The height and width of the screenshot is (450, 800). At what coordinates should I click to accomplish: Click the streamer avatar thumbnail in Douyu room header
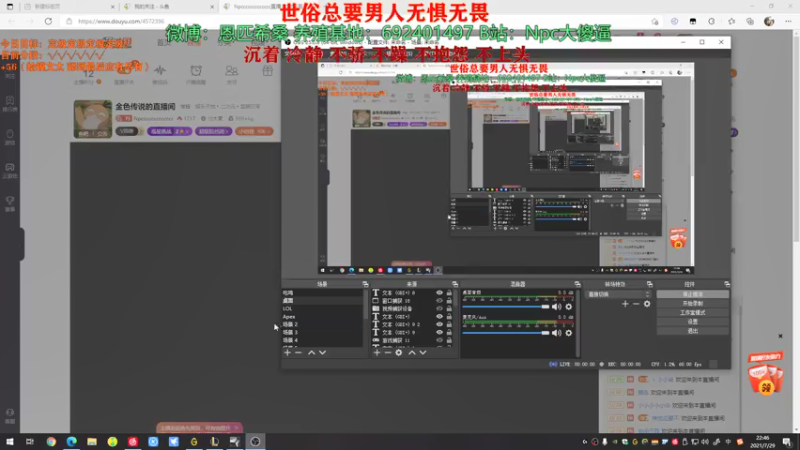[x=92, y=119]
